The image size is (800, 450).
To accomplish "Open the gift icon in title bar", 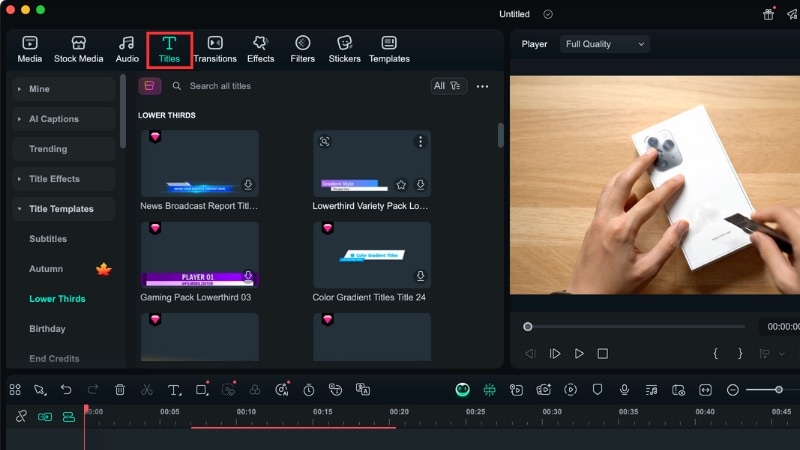I will point(768,14).
